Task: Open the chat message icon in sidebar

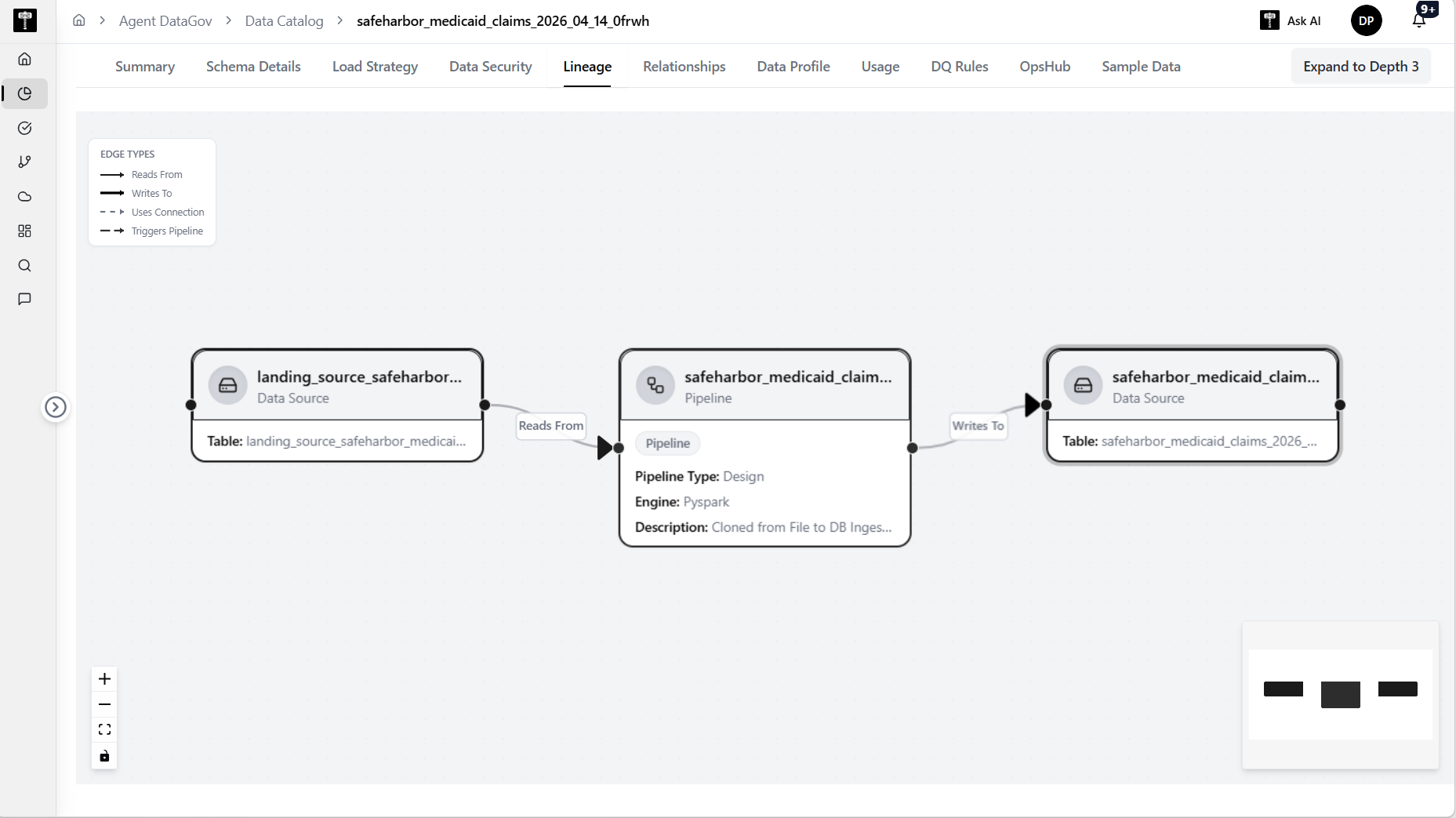Action: pos(25,299)
